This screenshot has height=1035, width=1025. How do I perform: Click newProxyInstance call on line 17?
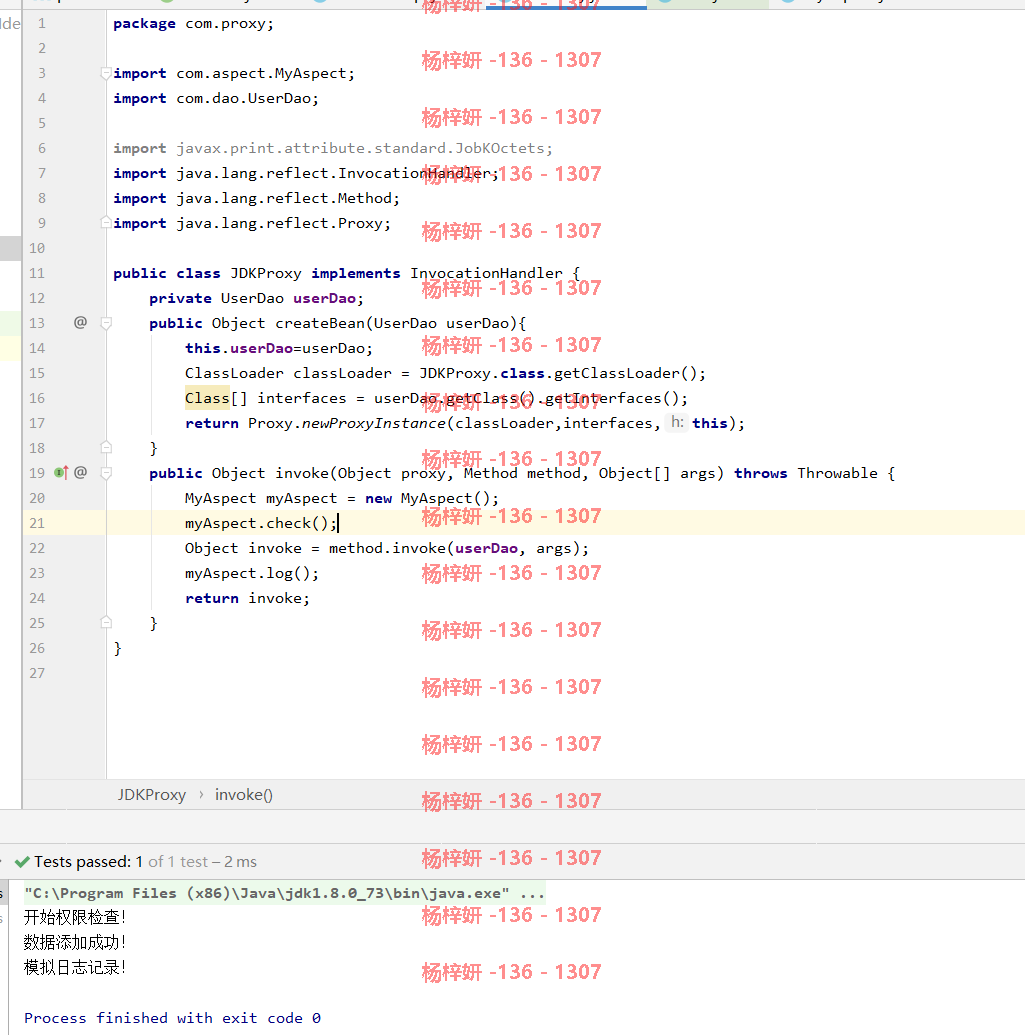(x=374, y=423)
